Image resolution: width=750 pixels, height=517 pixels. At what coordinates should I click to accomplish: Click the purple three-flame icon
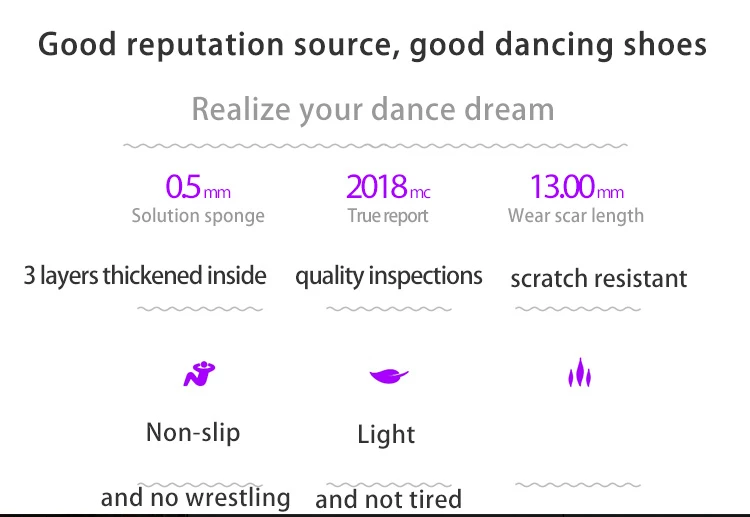click(579, 372)
